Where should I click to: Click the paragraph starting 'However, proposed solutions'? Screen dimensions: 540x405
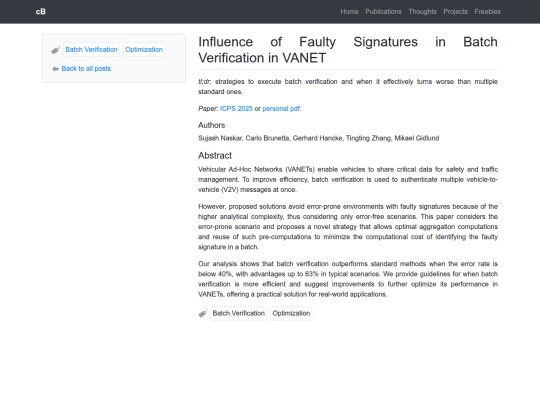coord(348,227)
